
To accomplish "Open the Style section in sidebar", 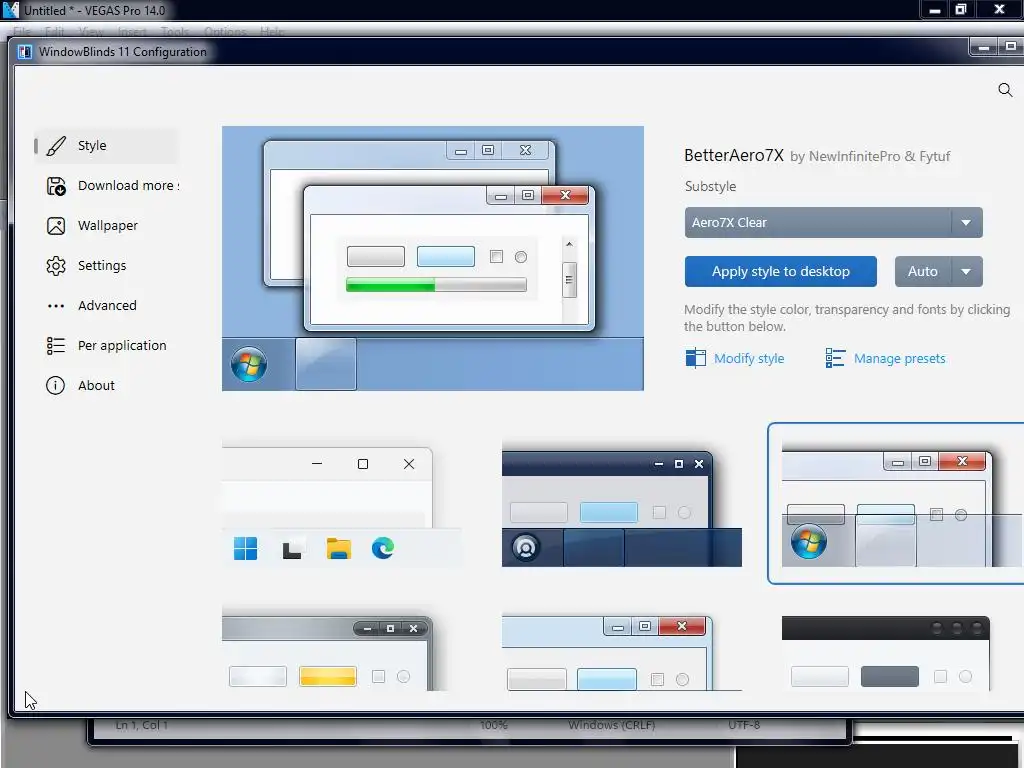I will (106, 146).
